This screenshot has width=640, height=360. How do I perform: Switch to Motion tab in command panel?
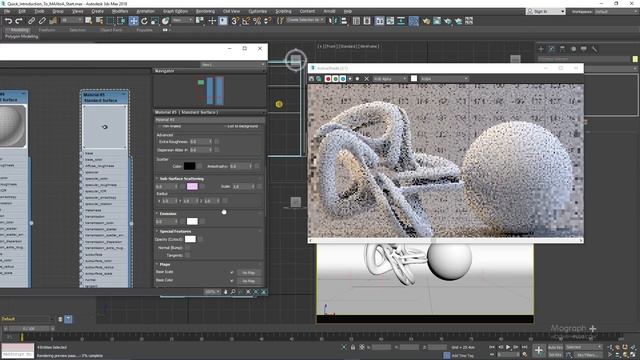(573, 49)
